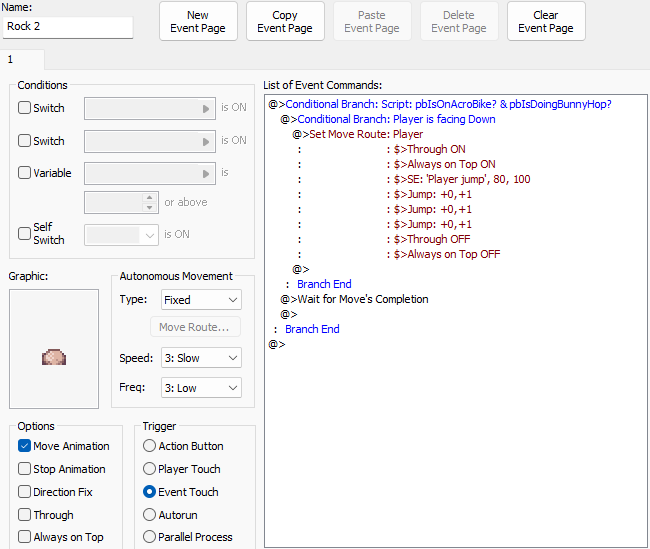
Task: Select the first '$>Jump: +0,+1' line
Action: point(432,194)
